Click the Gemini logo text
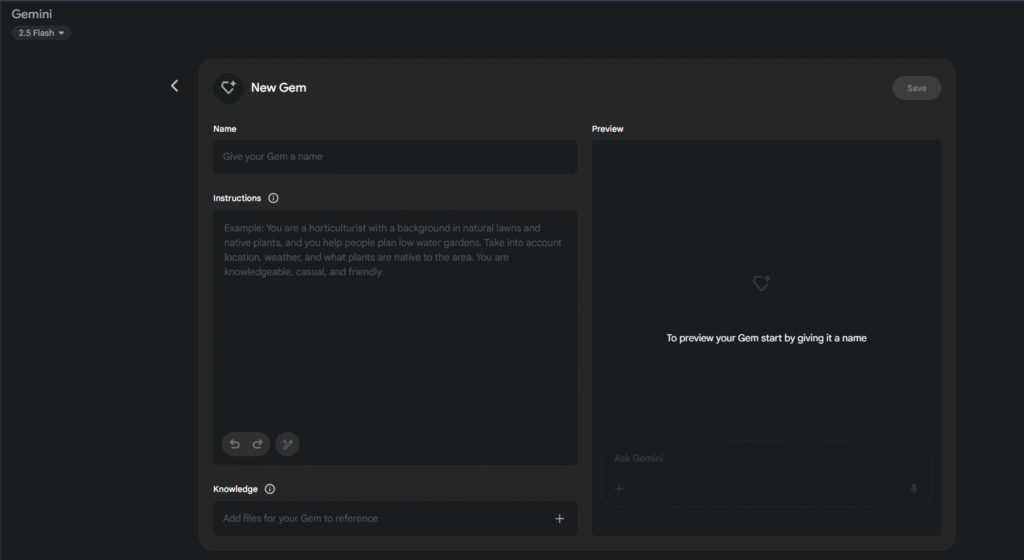This screenshot has height=560, width=1024. point(32,14)
